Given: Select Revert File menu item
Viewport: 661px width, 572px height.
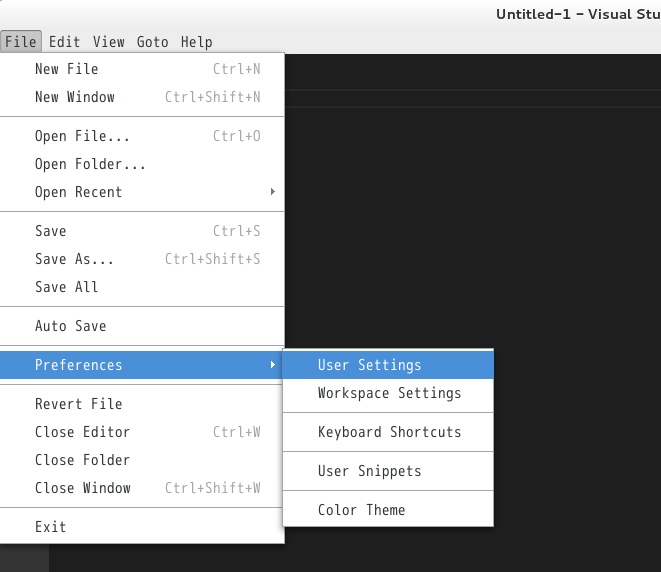Looking at the screenshot, I should (x=78, y=404).
